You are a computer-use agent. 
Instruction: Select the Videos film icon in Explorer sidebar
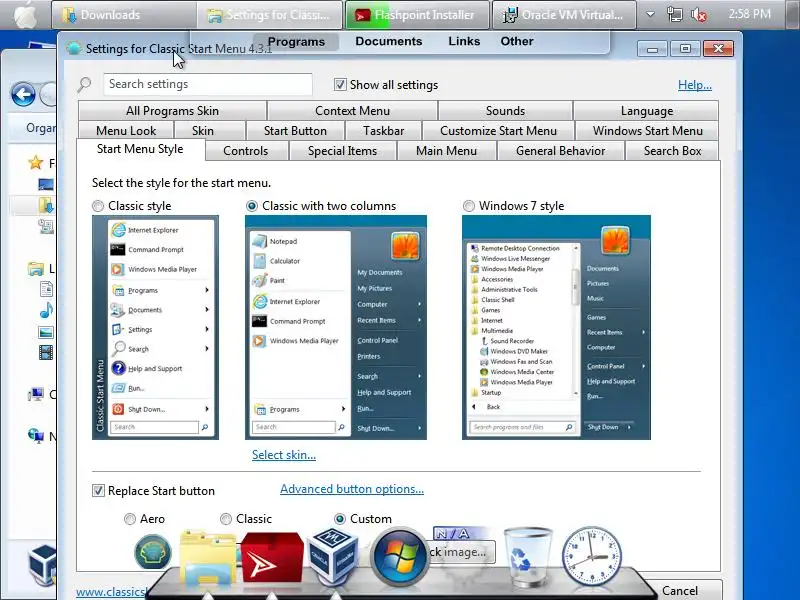tap(46, 352)
